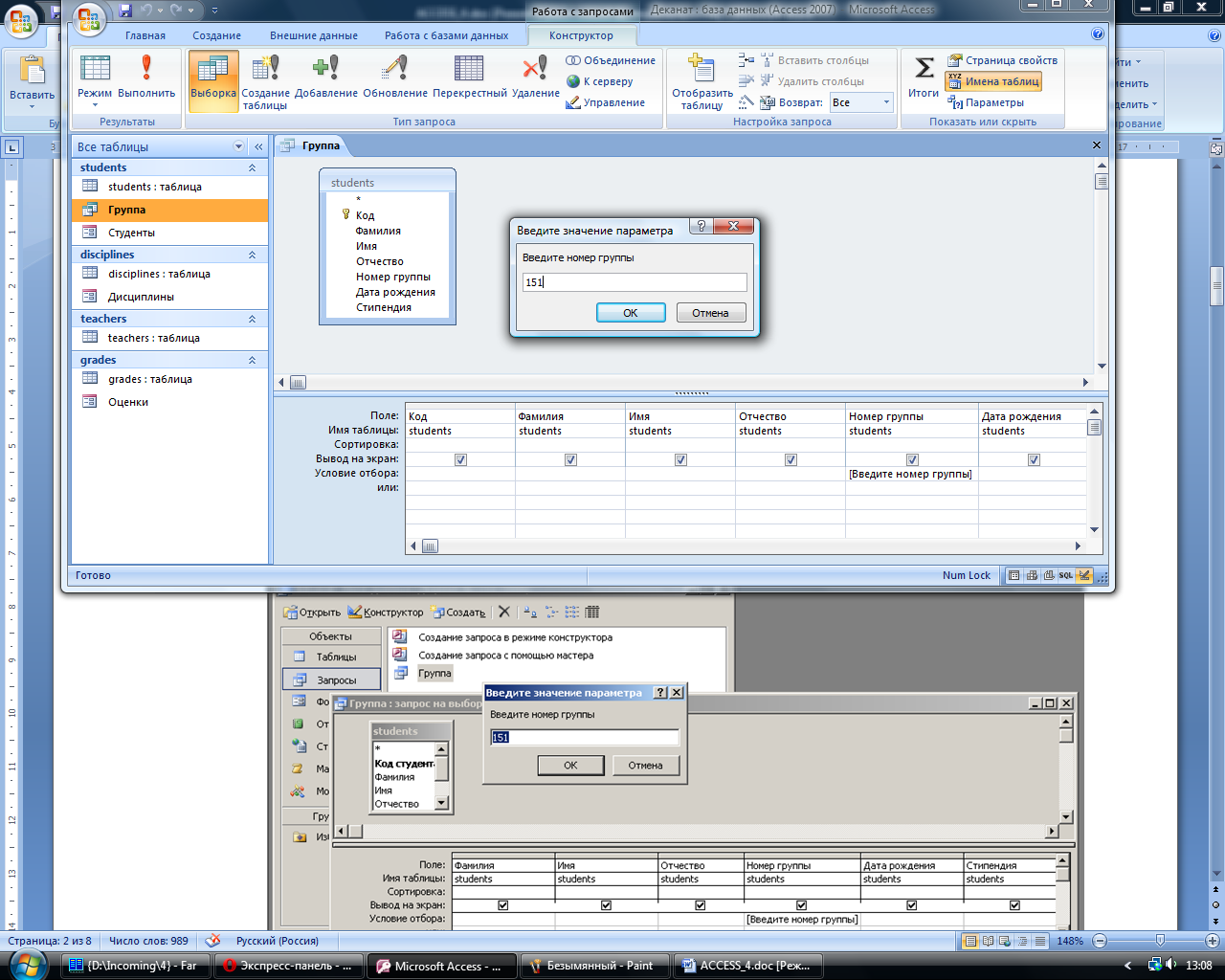
Task: Collapse the teachers group
Action: click(x=252, y=319)
